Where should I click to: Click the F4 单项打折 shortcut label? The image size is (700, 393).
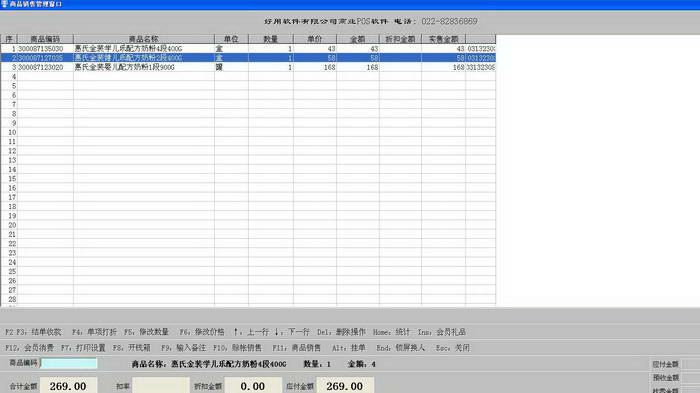coord(94,332)
